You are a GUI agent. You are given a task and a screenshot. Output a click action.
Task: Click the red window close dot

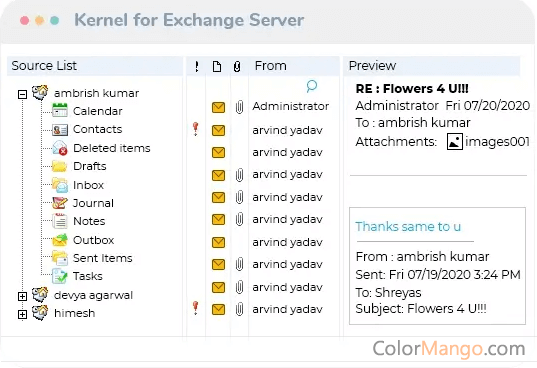click(25, 21)
